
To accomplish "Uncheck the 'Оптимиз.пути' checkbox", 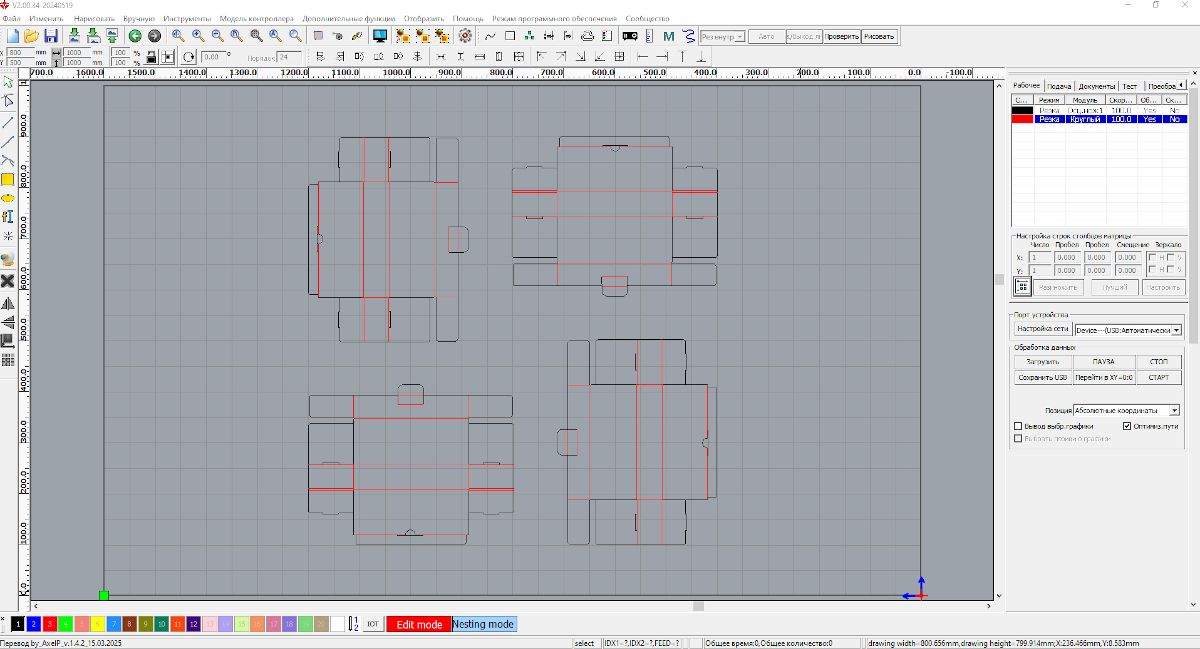I will click(x=1127, y=426).
